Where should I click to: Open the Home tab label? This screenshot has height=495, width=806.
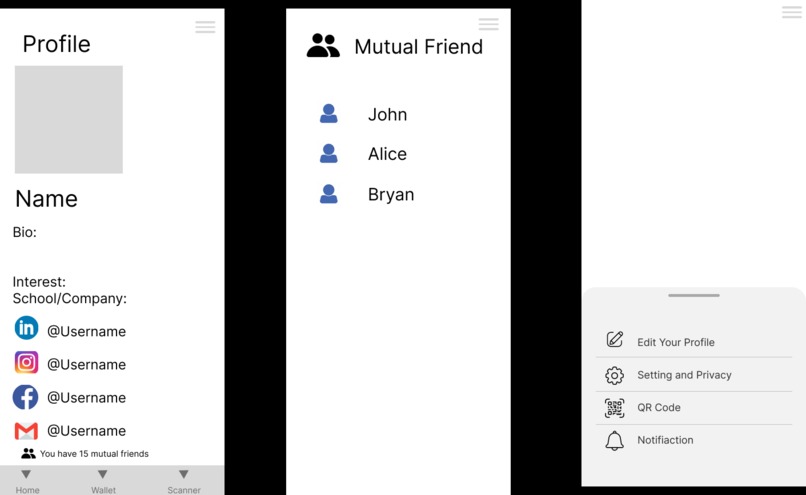point(27,490)
